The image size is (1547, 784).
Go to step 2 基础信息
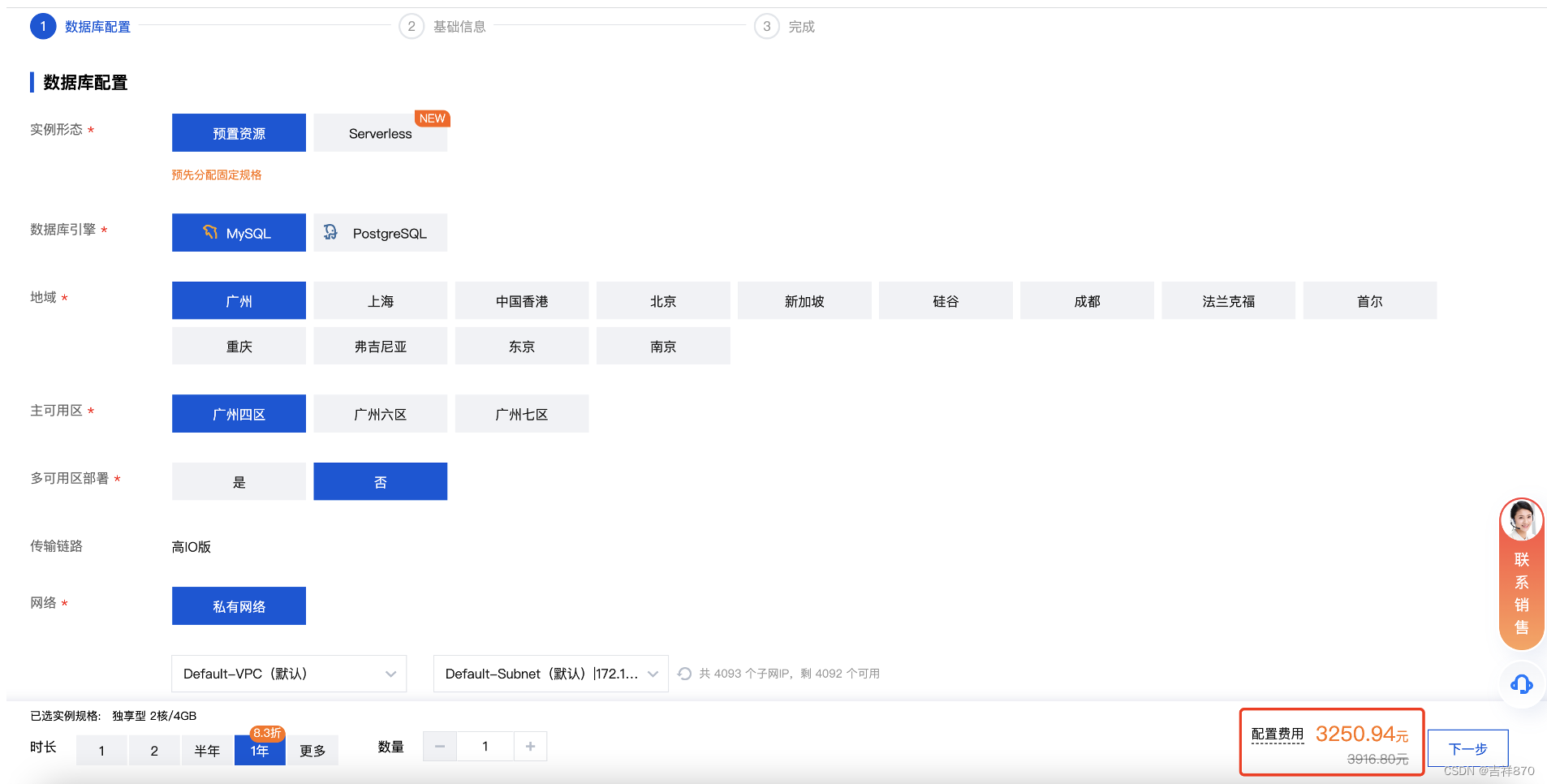[x=443, y=27]
